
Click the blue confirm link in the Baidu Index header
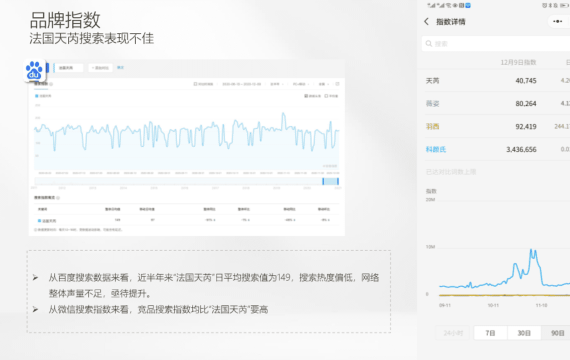coord(120,68)
